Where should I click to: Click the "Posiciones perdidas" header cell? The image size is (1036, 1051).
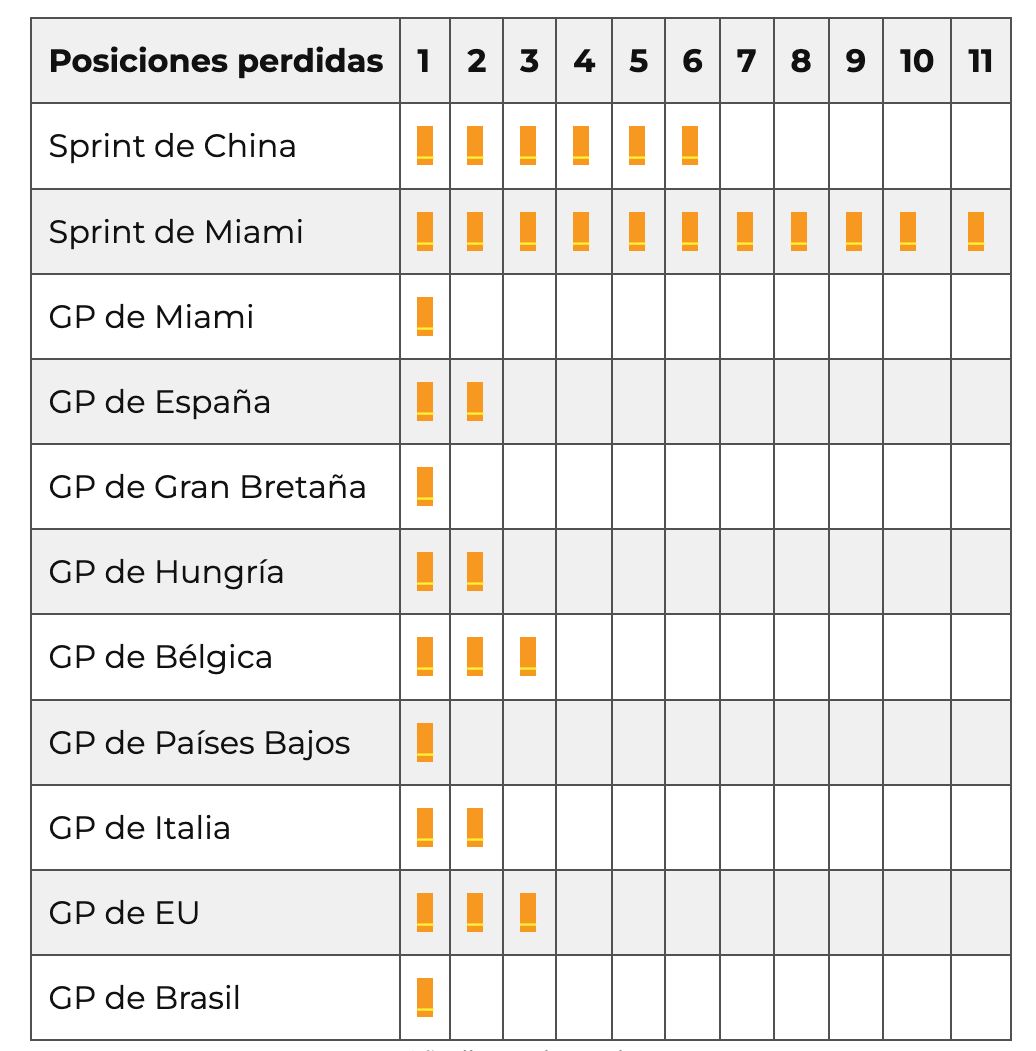216,61
